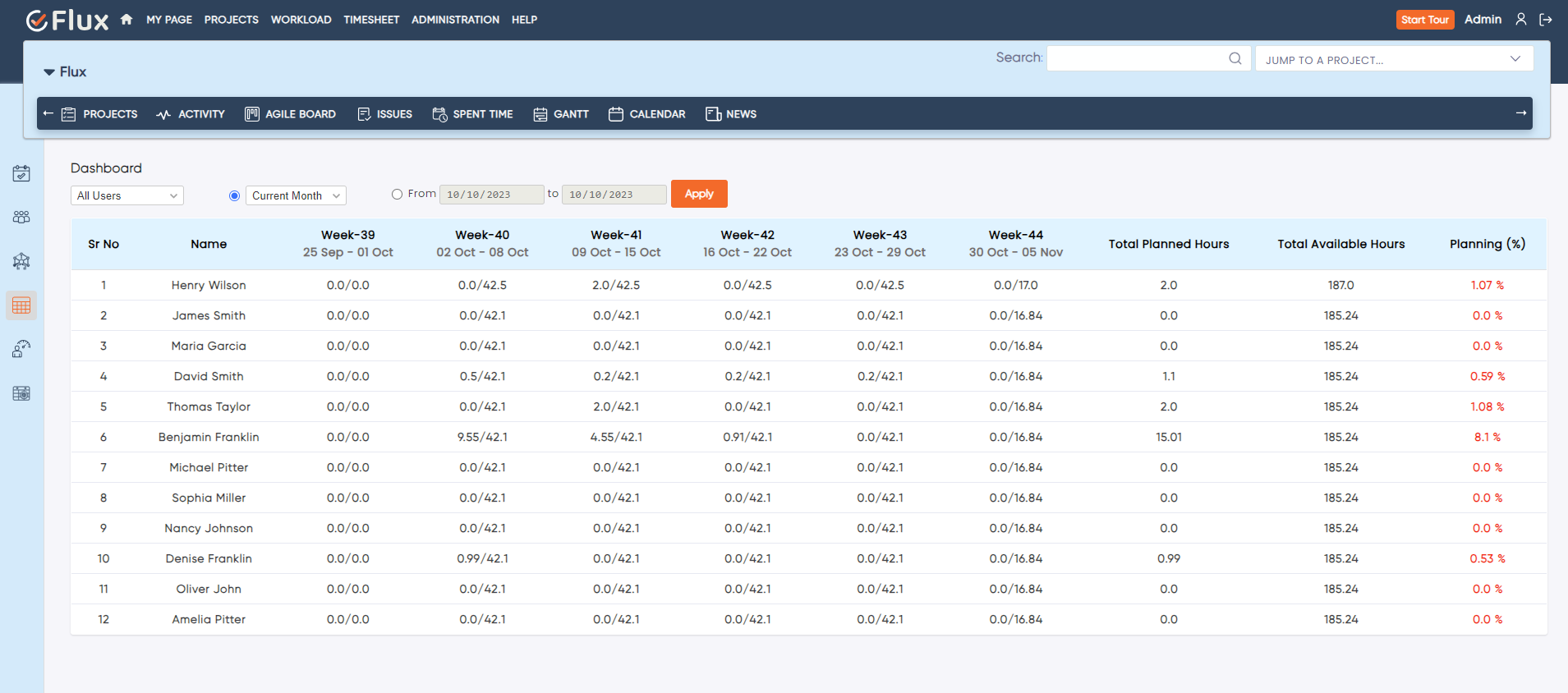
Task: Click the search magnifier icon
Action: click(x=1235, y=58)
